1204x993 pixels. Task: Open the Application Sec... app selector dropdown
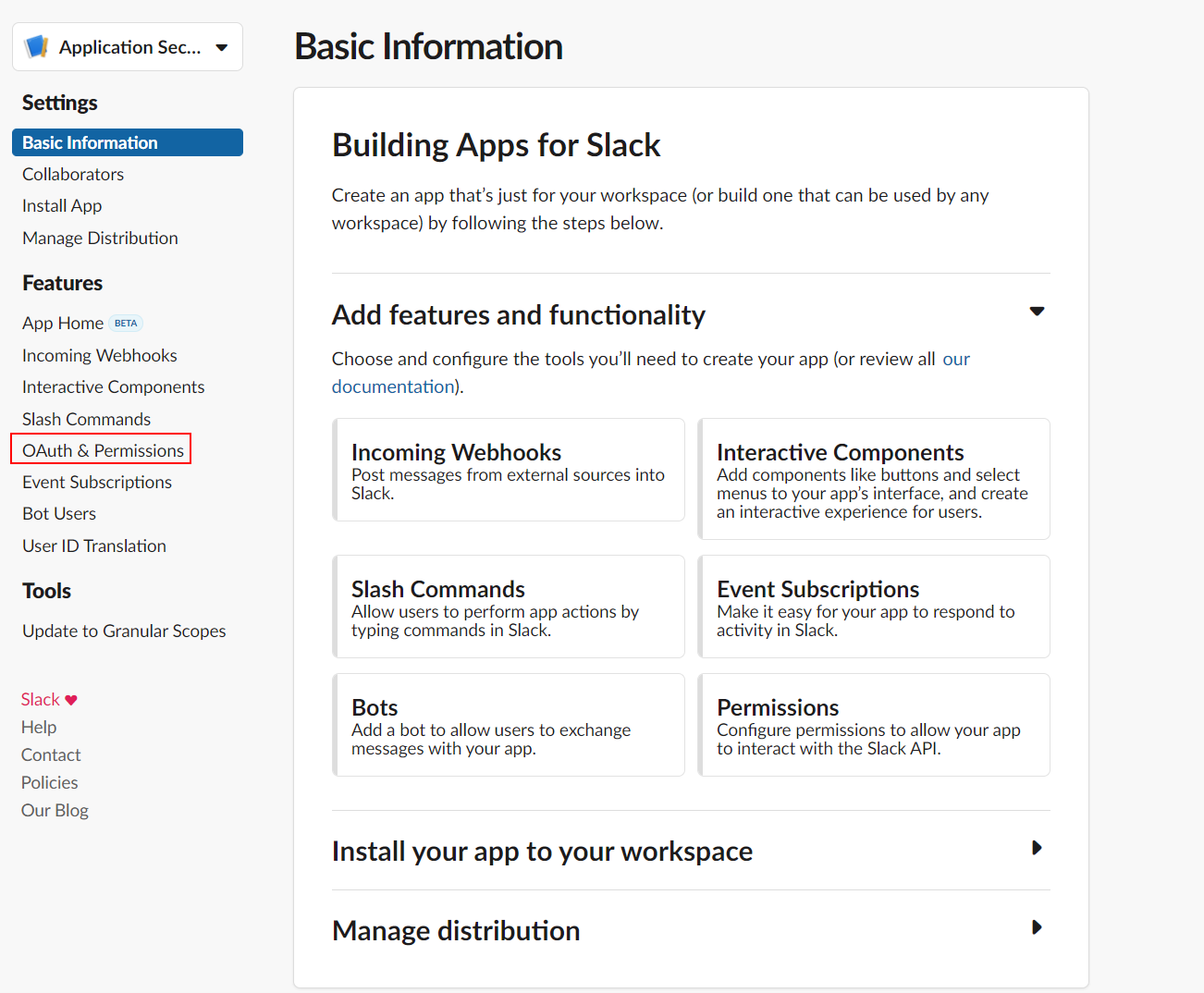[128, 46]
